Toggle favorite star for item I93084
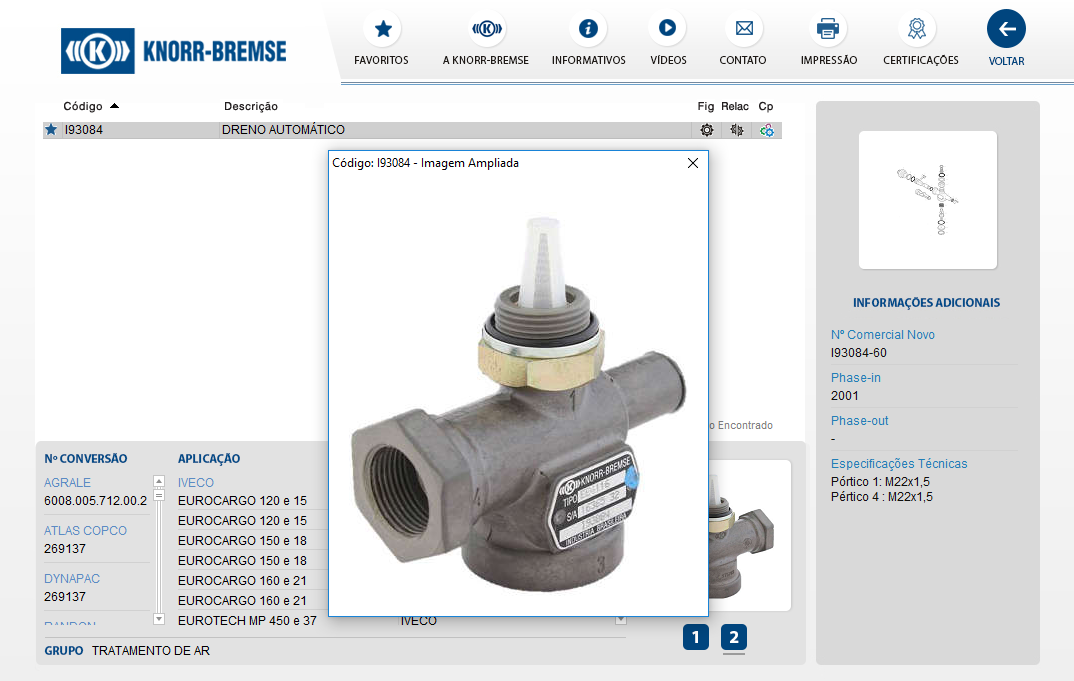Viewport: 1074px width, 681px height. pos(51,130)
